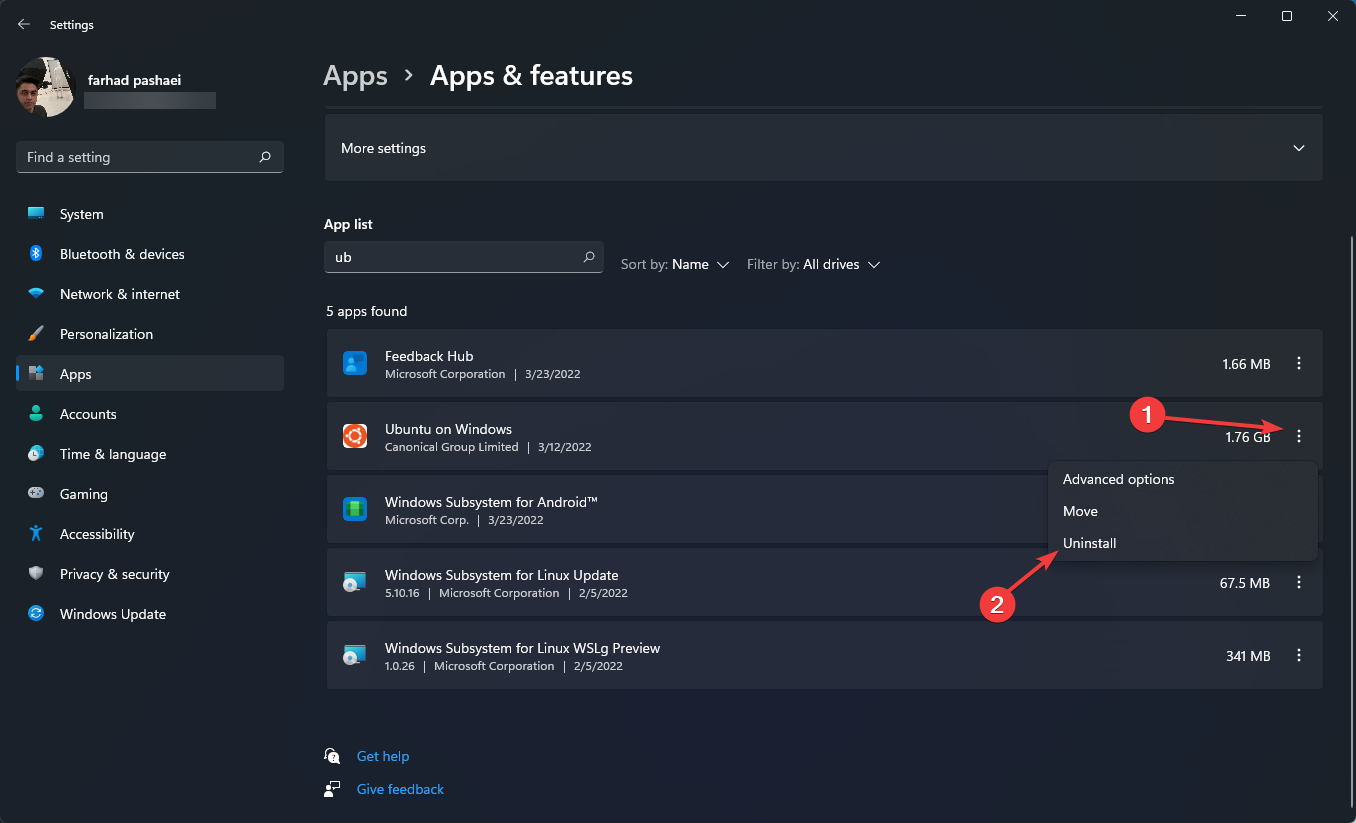1356x823 pixels.
Task: Click the search magnifier in App list
Action: point(589,257)
